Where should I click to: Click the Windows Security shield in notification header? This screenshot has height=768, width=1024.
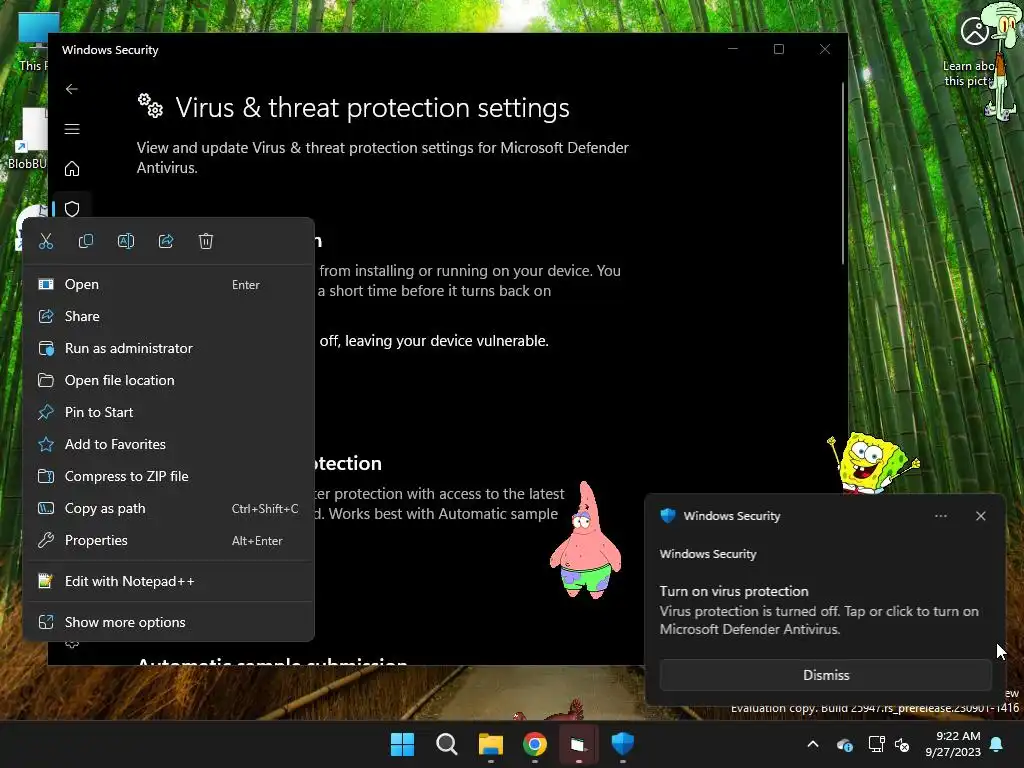tap(667, 516)
